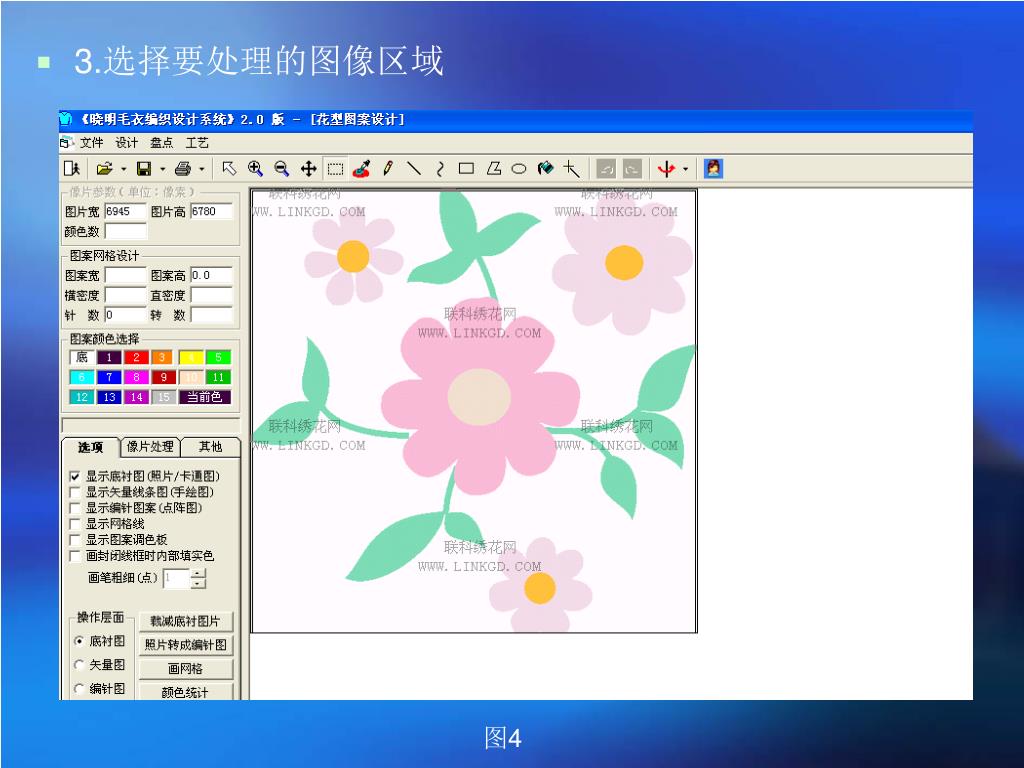1024x768 pixels.
Task: Select the zoom in magnifier tool
Action: [x=255, y=169]
